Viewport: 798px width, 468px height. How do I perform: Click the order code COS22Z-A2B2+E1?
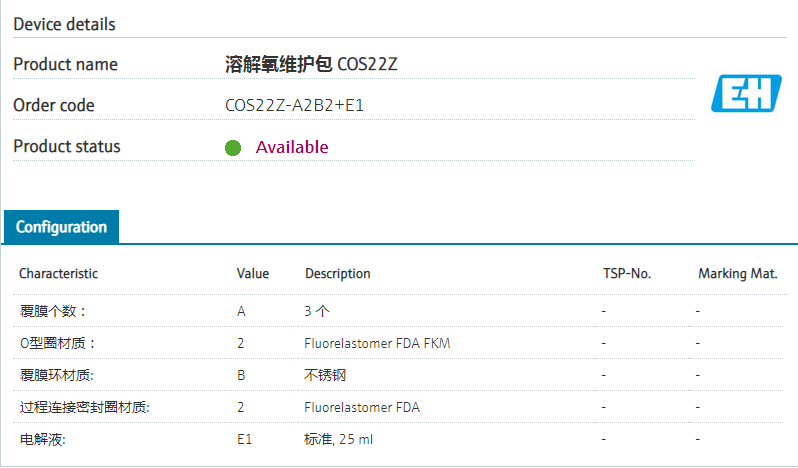coord(294,105)
